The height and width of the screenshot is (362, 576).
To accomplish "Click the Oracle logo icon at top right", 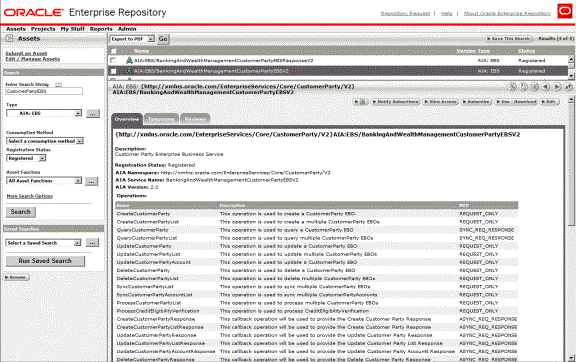I will tap(565, 11).
